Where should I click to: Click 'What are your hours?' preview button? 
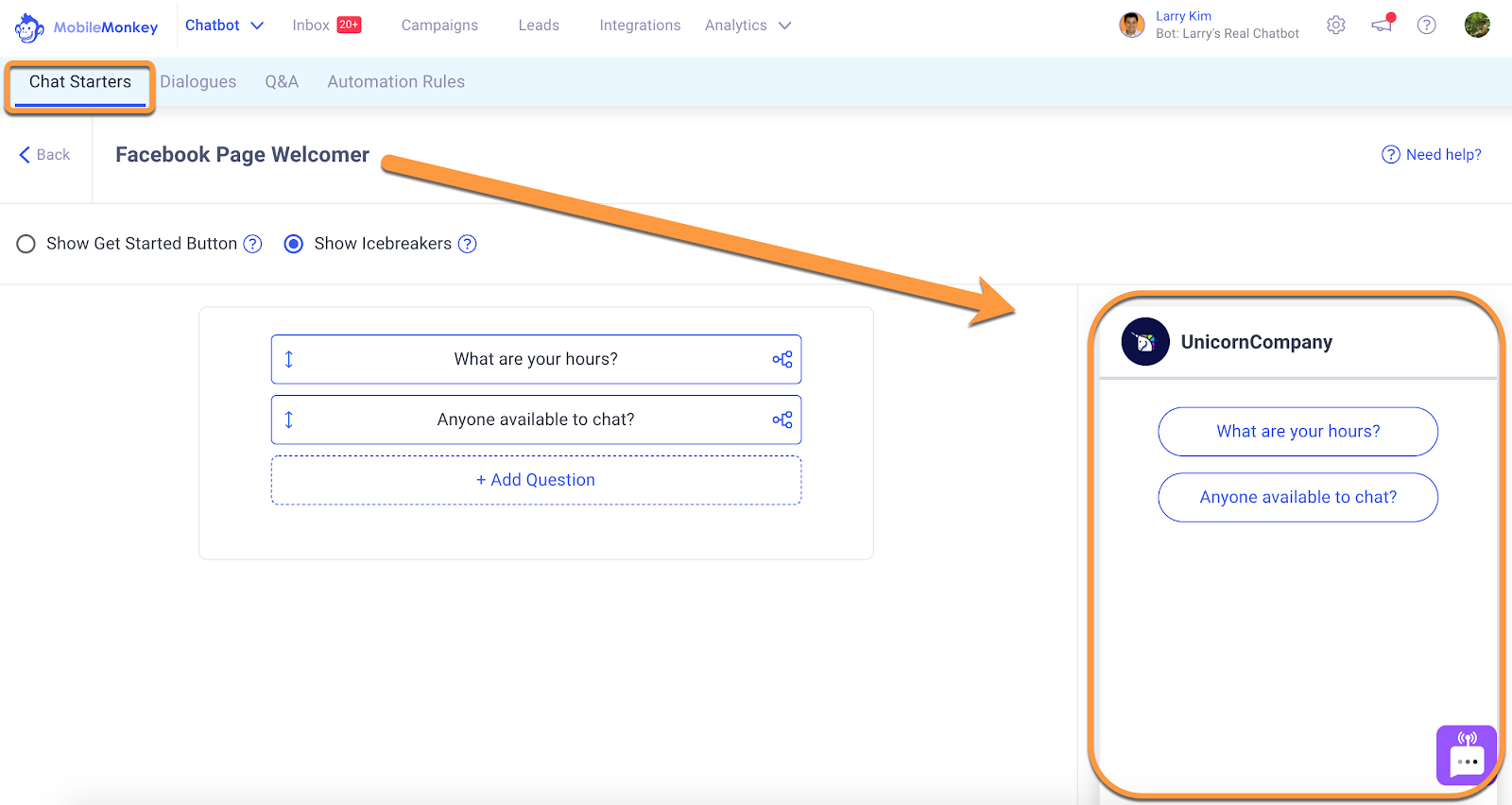click(1297, 432)
